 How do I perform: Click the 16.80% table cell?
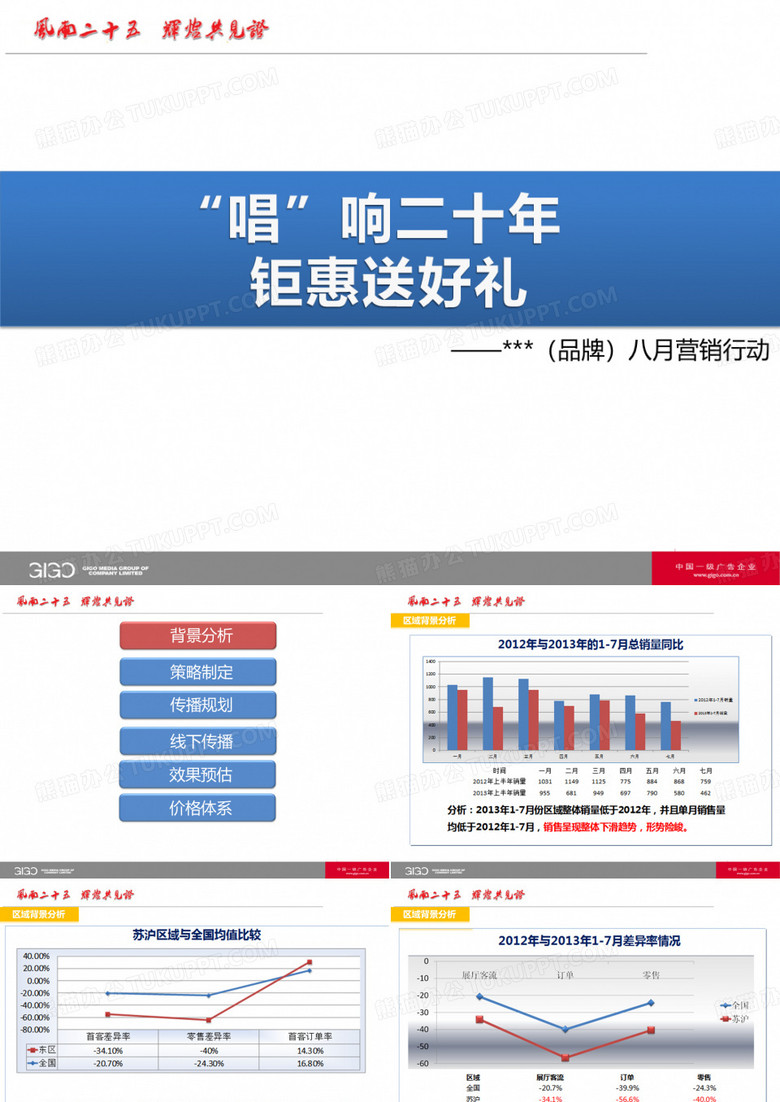coord(310,1063)
